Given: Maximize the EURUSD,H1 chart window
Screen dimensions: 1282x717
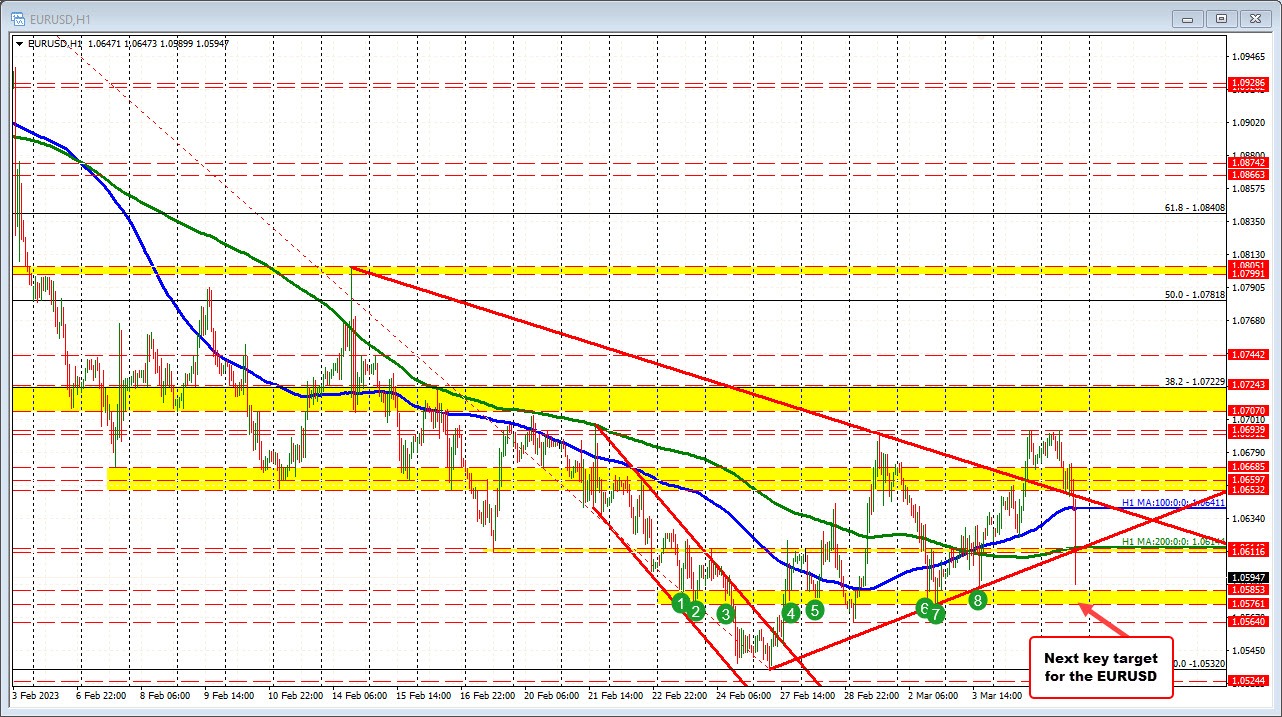Looking at the screenshot, I should [x=1222, y=18].
